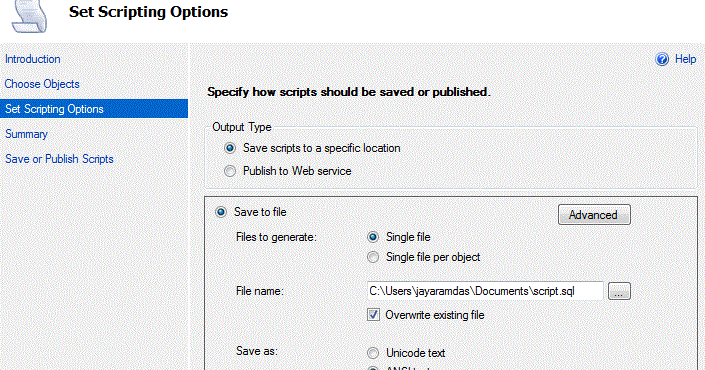Screen dimensions: 705x370
Task: Click into the File name path field
Action: point(485,291)
